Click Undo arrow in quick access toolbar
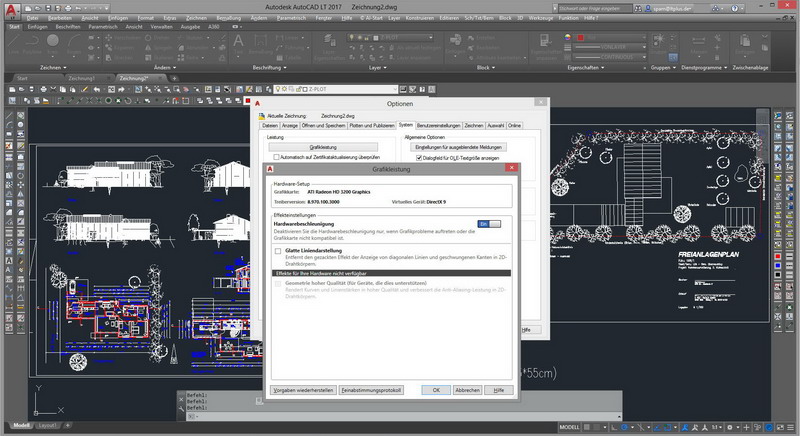800x436 pixels. (79, 8)
